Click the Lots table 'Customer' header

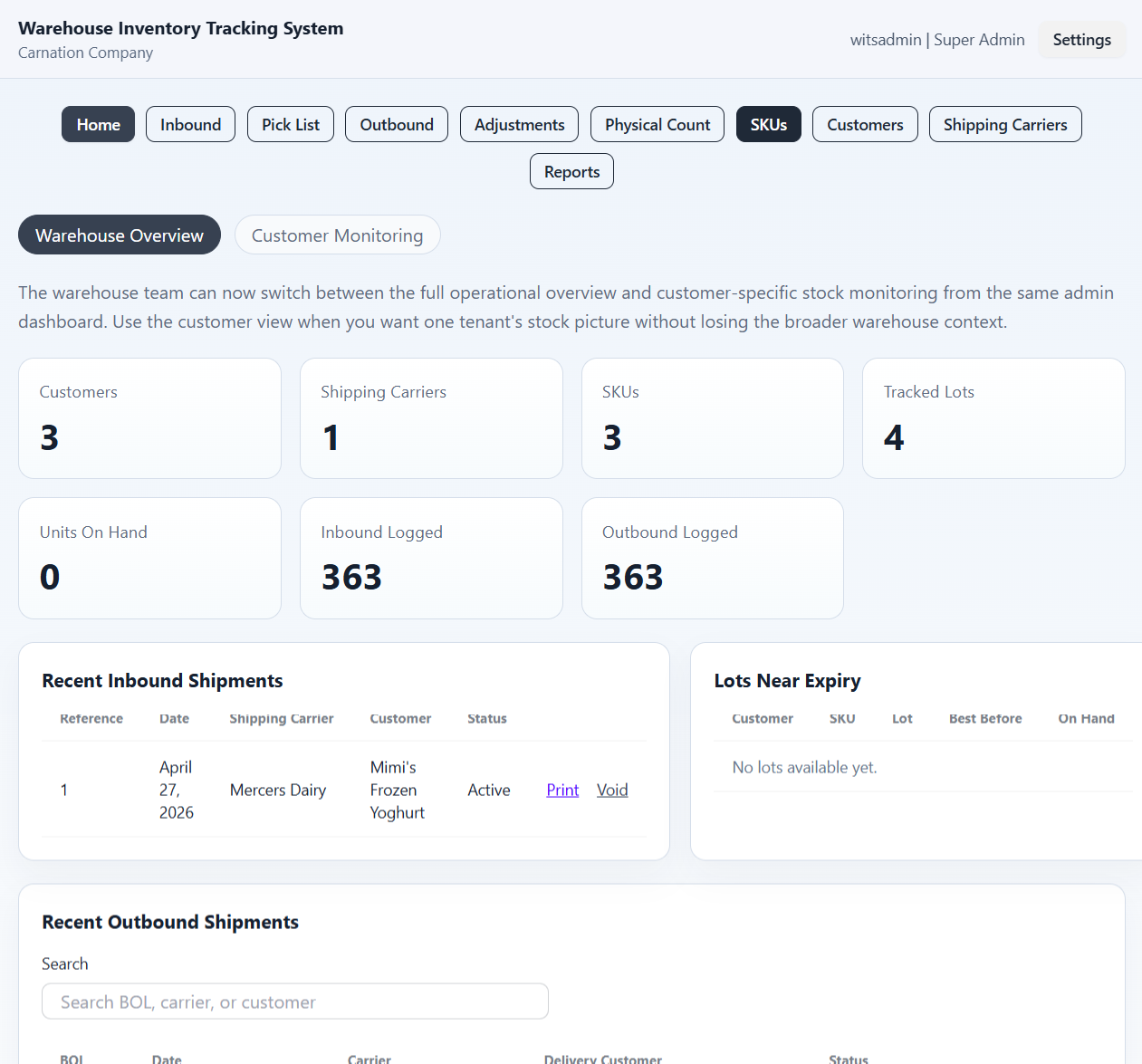[763, 718]
